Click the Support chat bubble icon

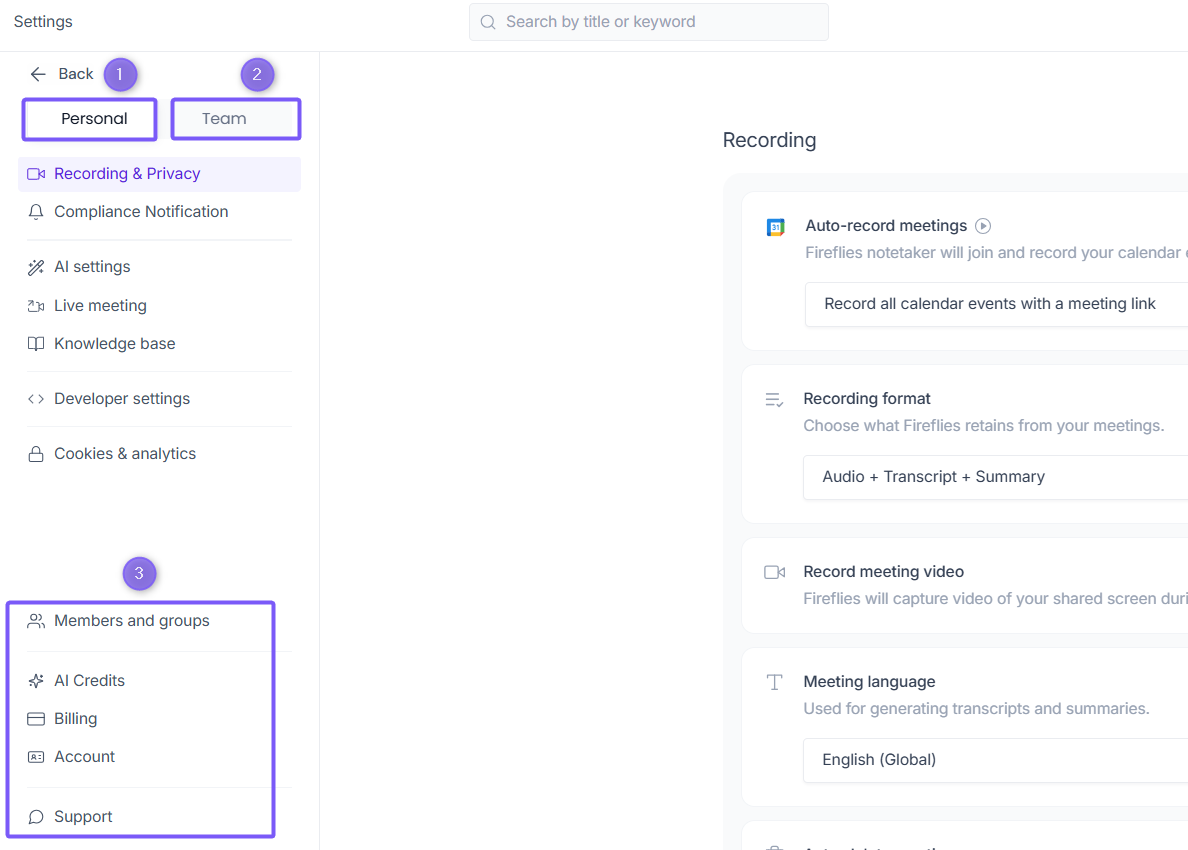point(36,817)
